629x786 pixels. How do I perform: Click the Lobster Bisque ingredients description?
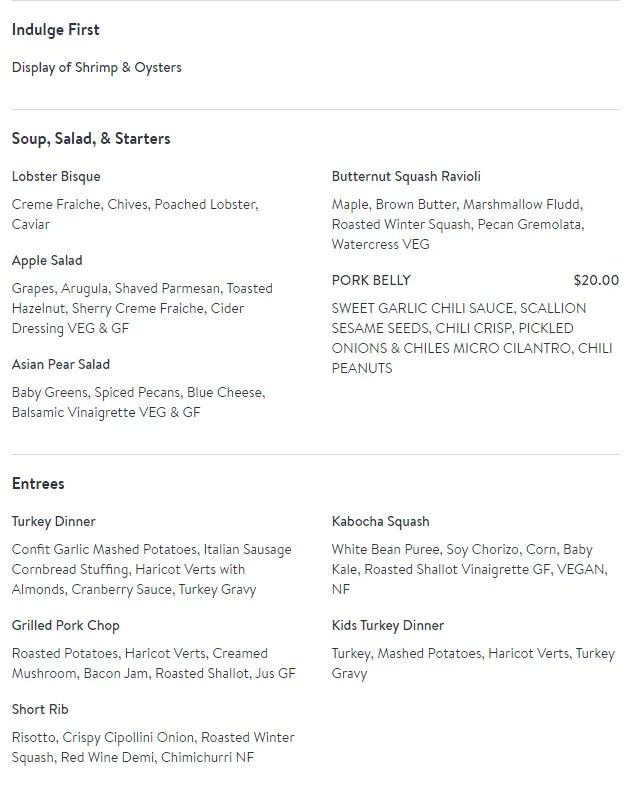point(135,215)
